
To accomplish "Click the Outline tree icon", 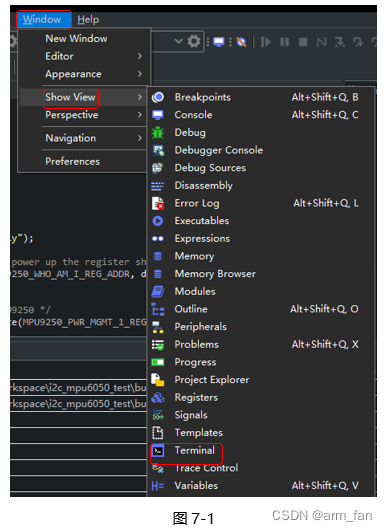I will pos(158,309).
